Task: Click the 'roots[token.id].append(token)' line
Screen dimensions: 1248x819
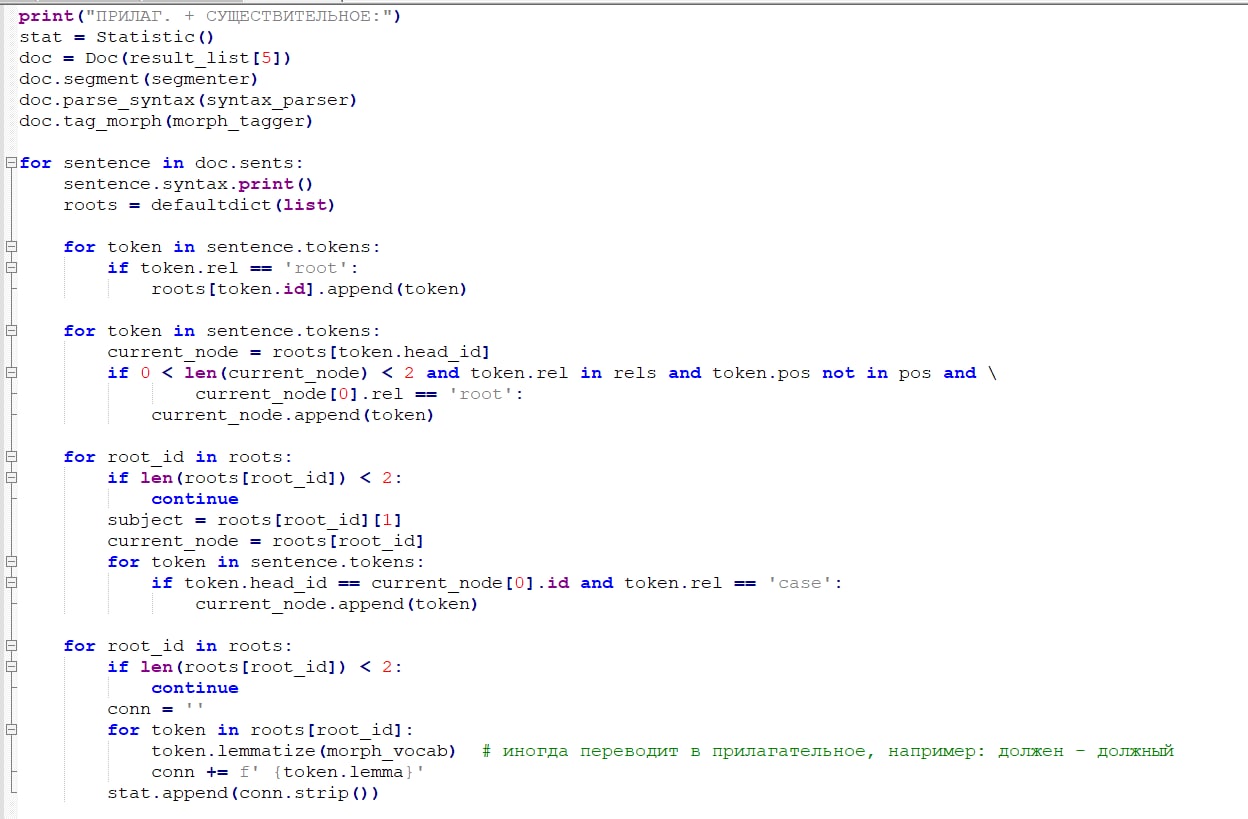Action: (309, 289)
